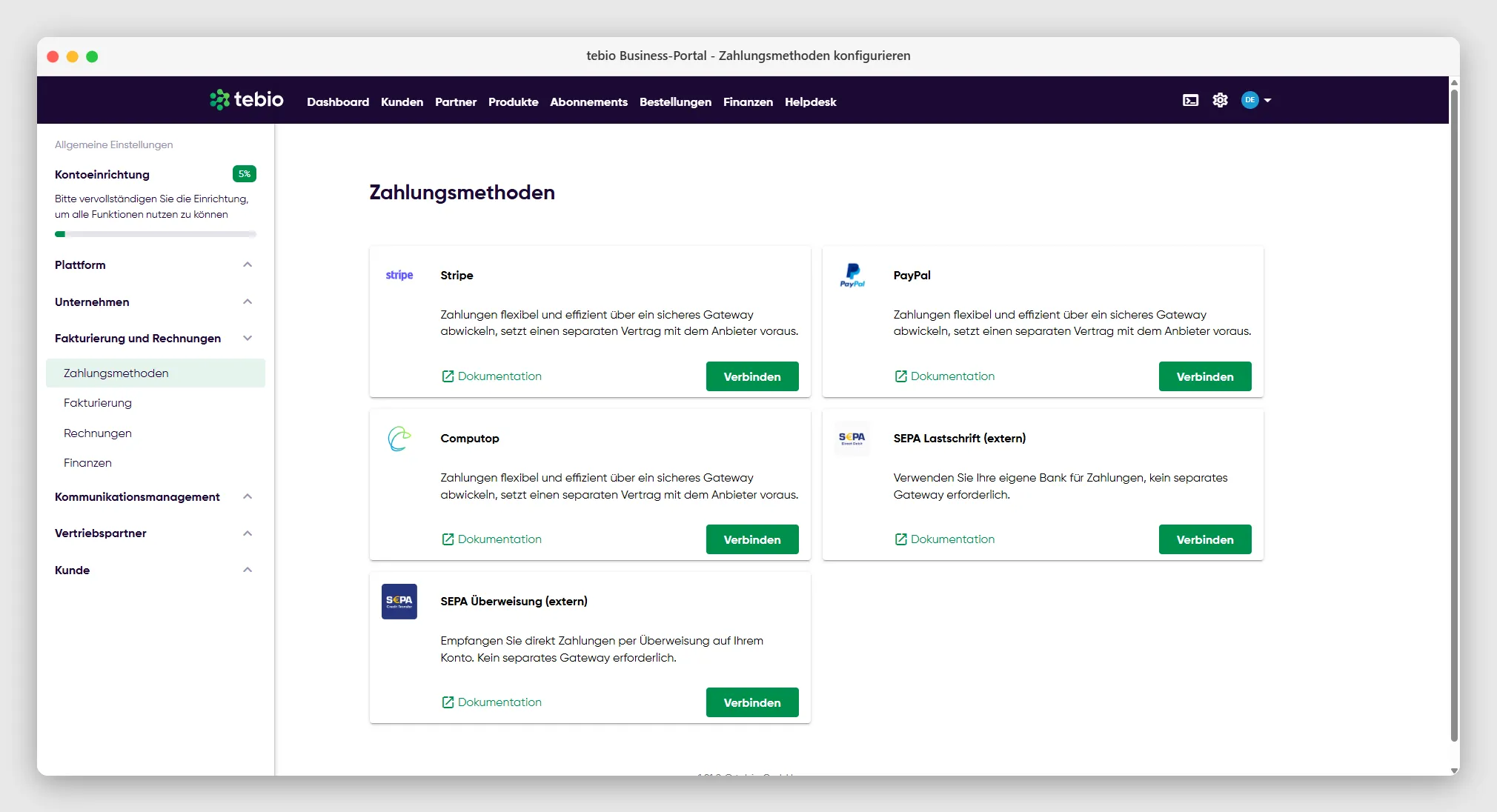This screenshot has height=812, width=1497.
Task: Click the external-link icon in SEPA Überweisung card
Action: [448, 702]
